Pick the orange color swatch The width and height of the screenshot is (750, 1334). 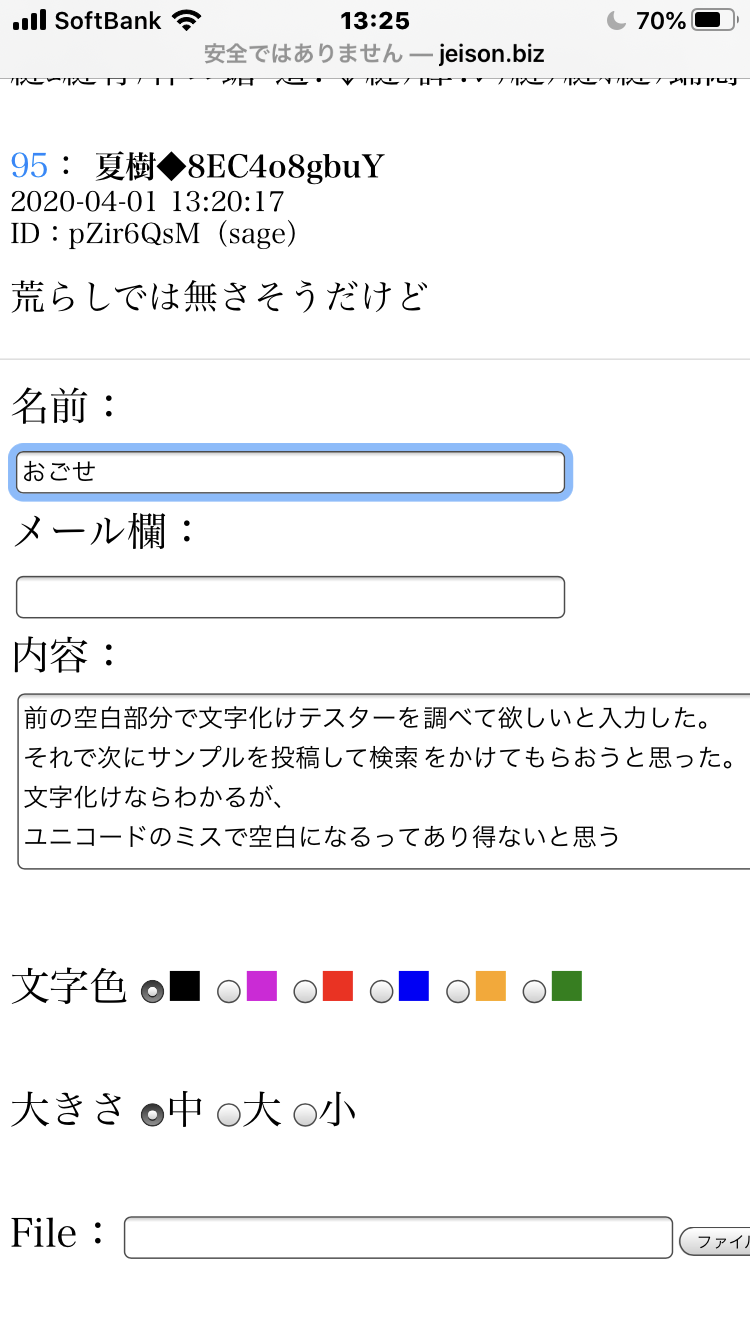(490, 986)
